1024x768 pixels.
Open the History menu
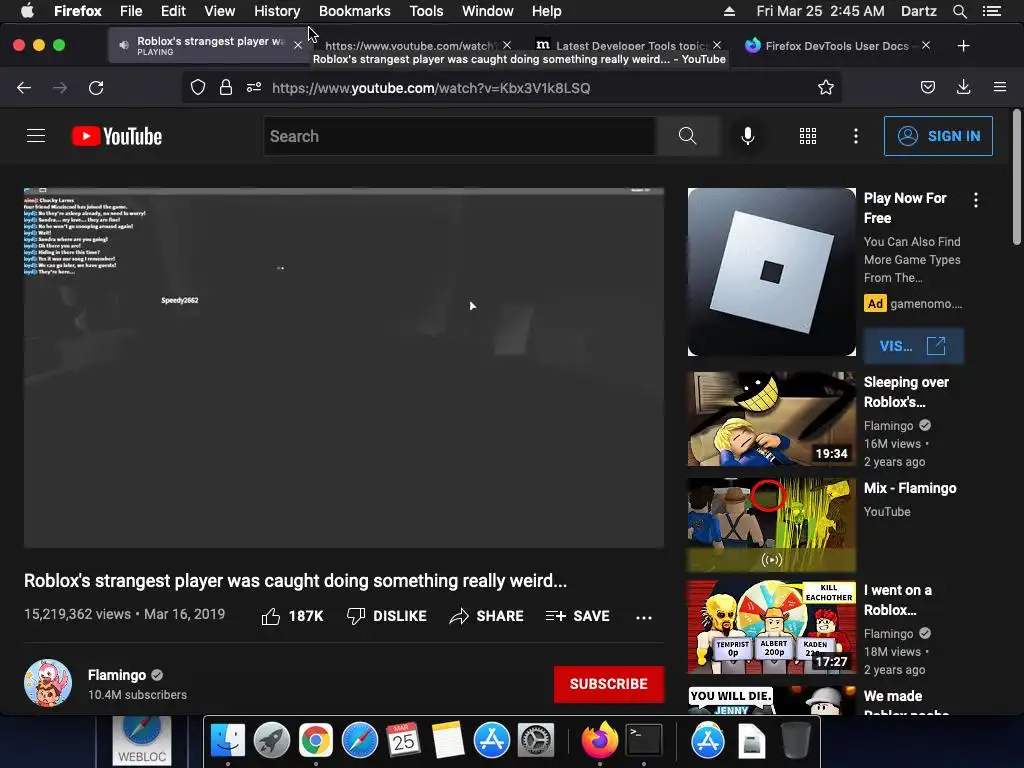click(x=277, y=11)
